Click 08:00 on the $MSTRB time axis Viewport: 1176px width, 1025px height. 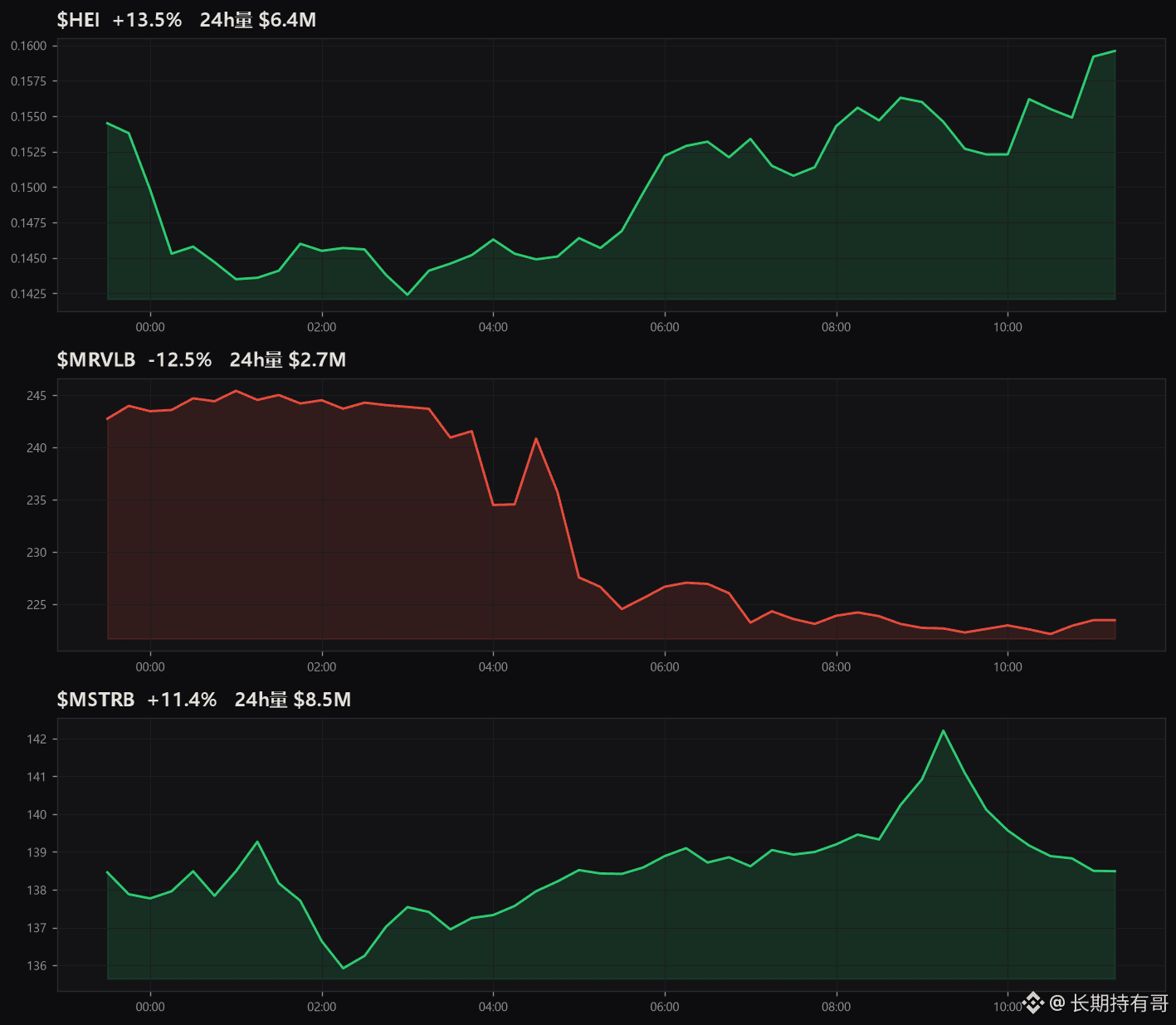click(837, 1007)
